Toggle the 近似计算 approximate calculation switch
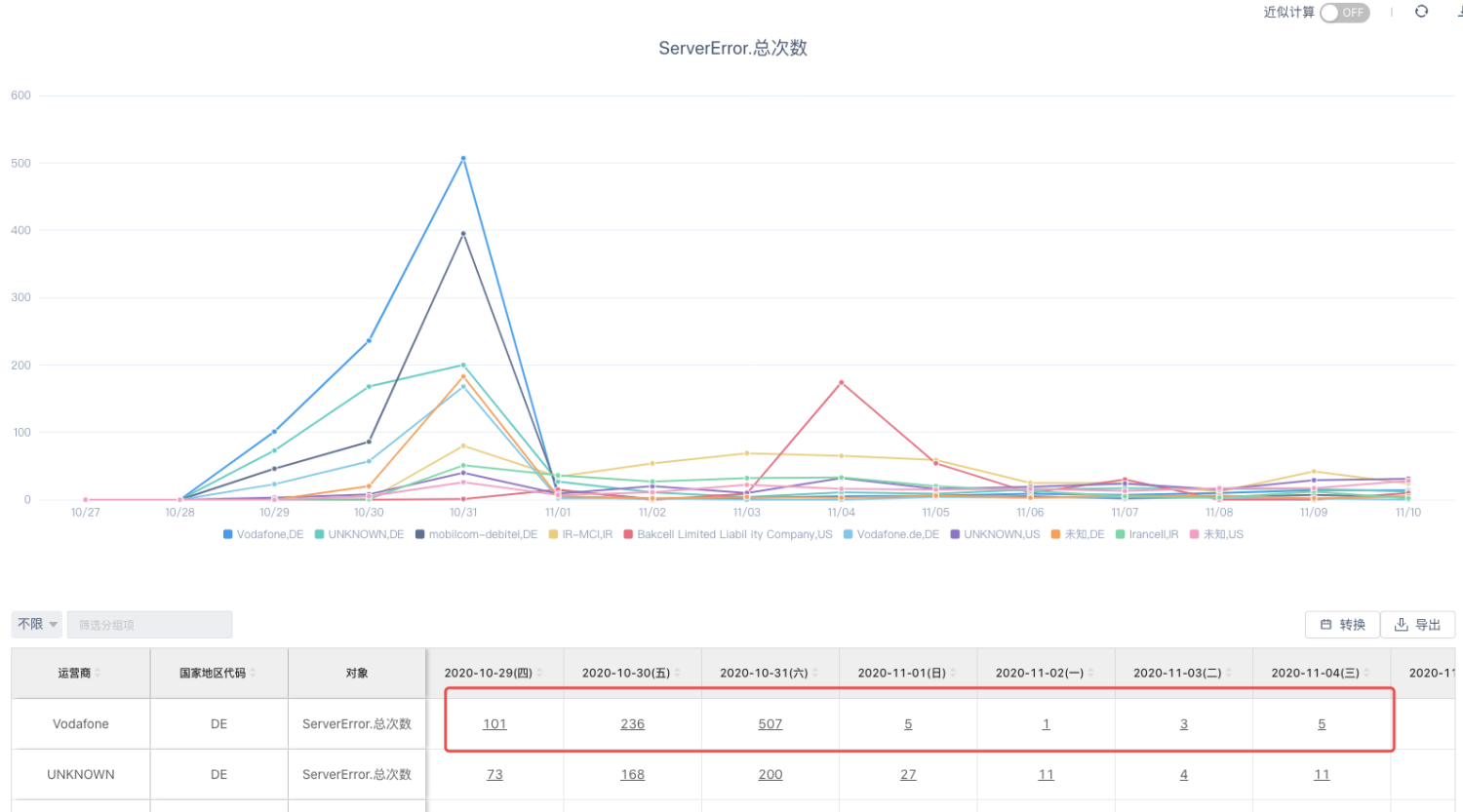1463x812 pixels. [1344, 13]
